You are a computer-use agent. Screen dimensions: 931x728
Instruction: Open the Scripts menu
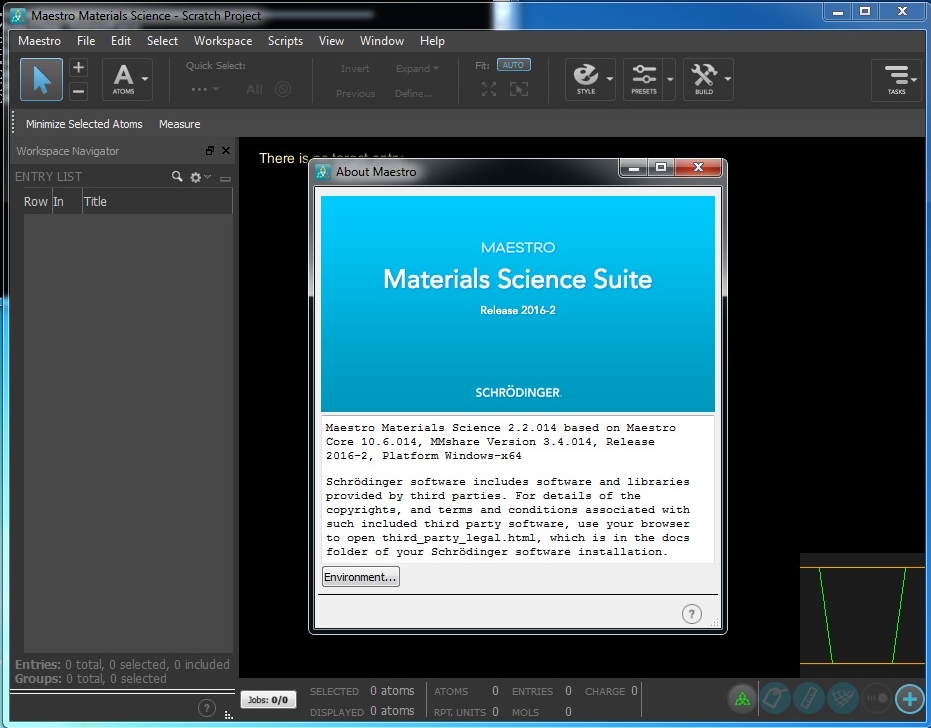click(285, 41)
